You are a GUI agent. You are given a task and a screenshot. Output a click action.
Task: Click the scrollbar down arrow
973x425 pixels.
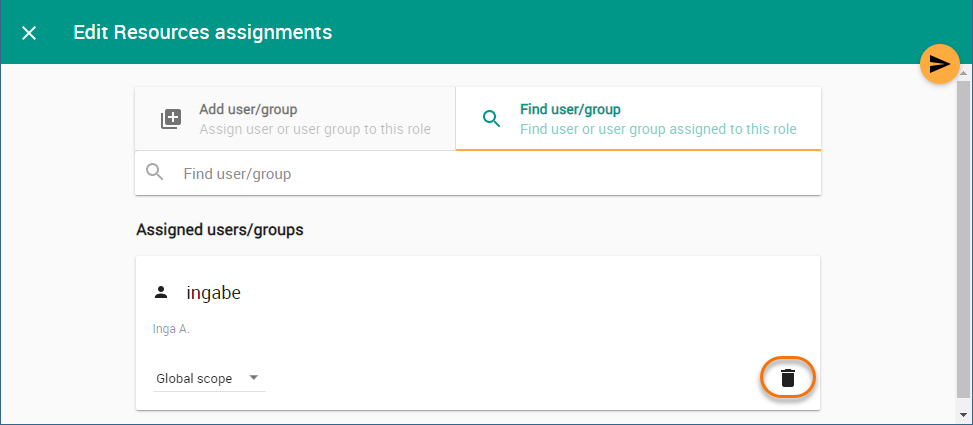(963, 414)
